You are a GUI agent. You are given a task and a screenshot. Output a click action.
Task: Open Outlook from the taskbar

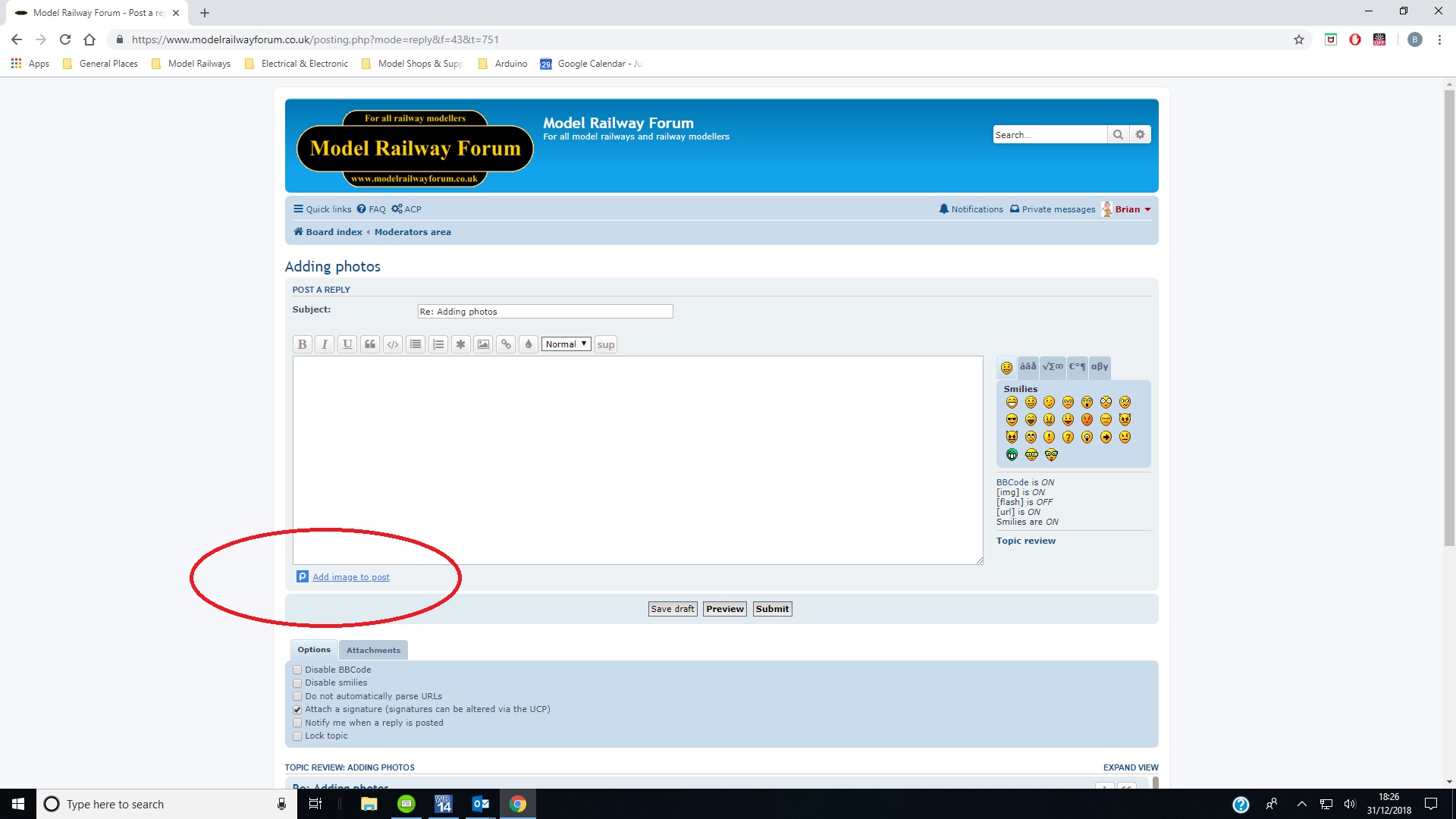[x=481, y=804]
